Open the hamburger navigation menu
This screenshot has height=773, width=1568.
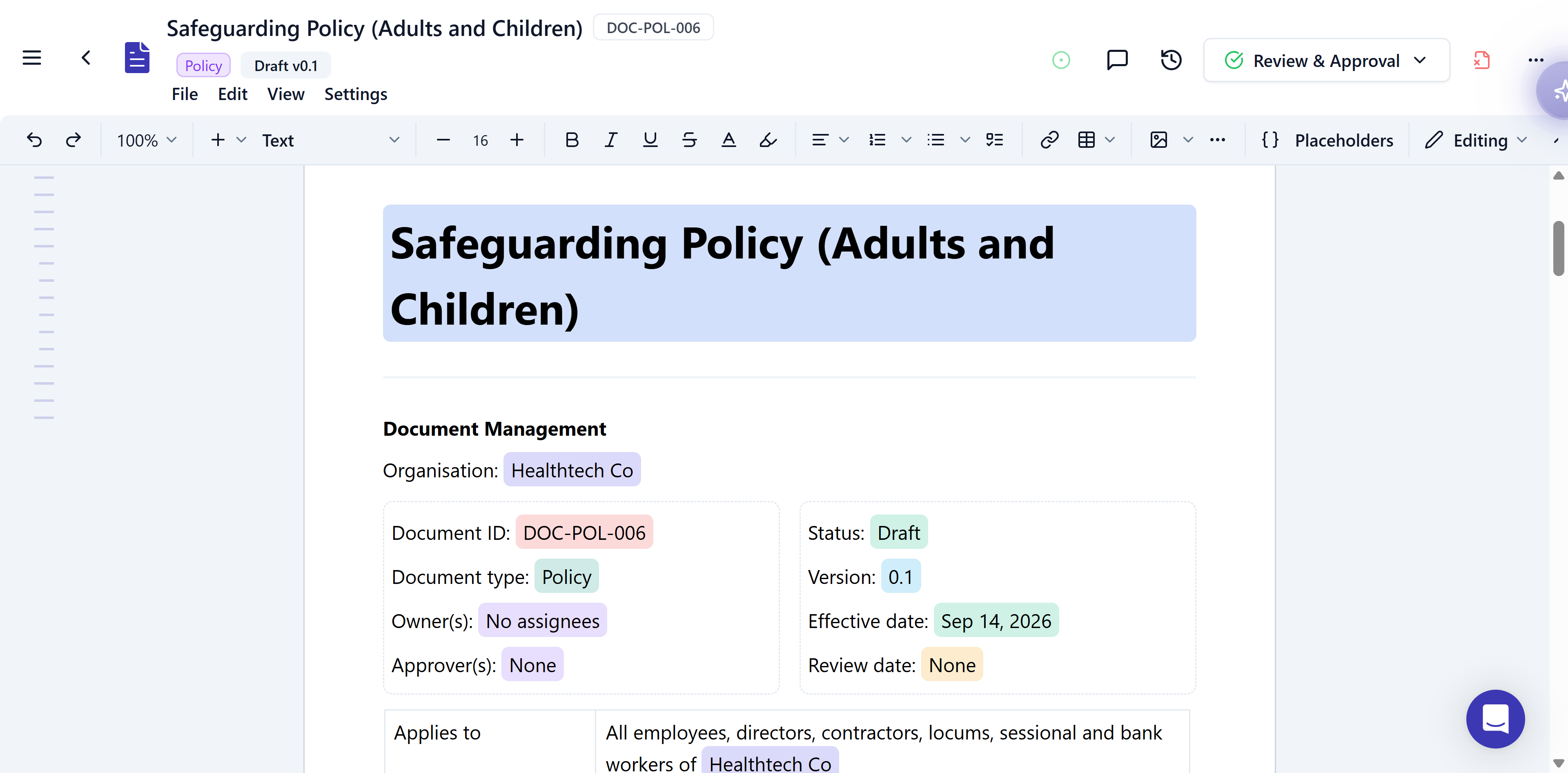point(32,58)
